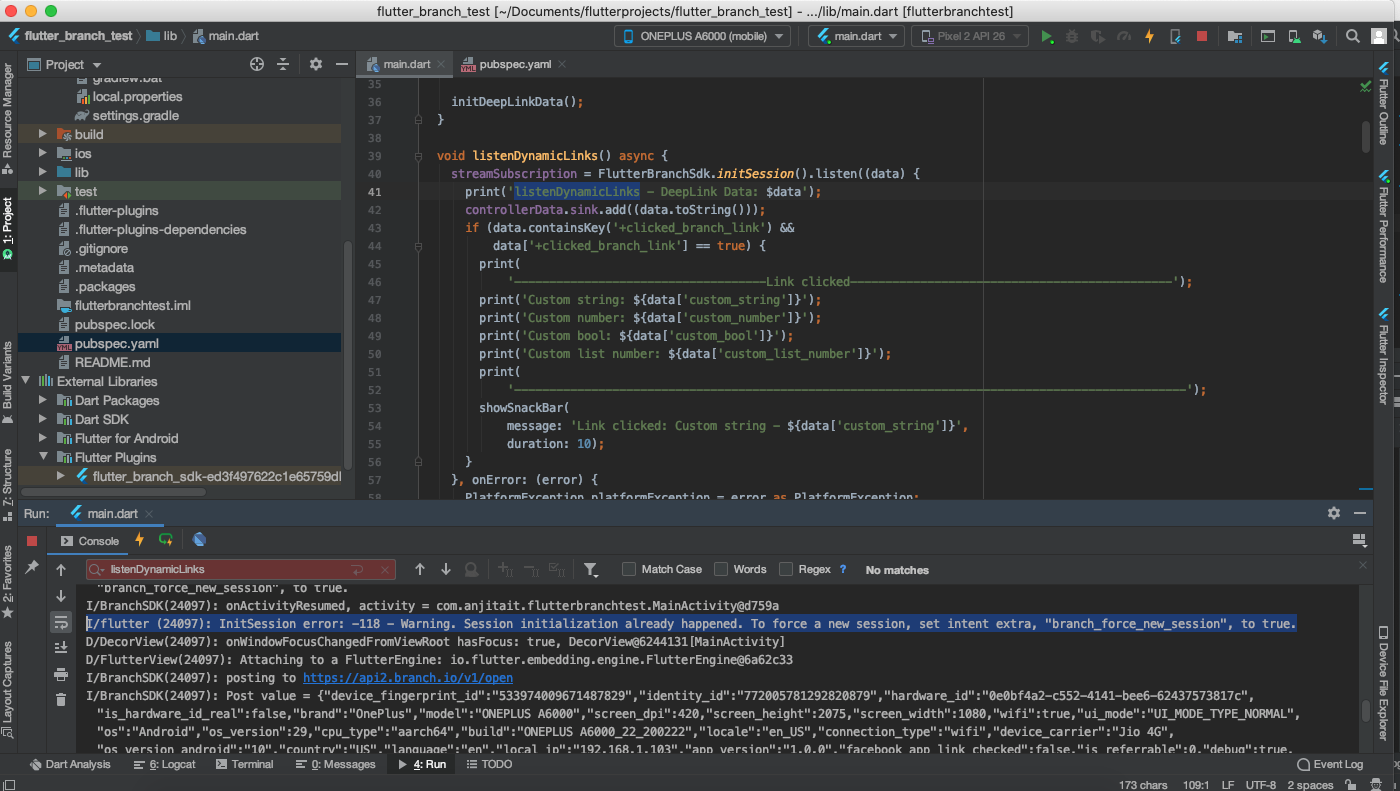Image resolution: width=1400 pixels, height=791 pixels.
Task: Open Dart DevTools icon in the Run panel
Action: 199,540
